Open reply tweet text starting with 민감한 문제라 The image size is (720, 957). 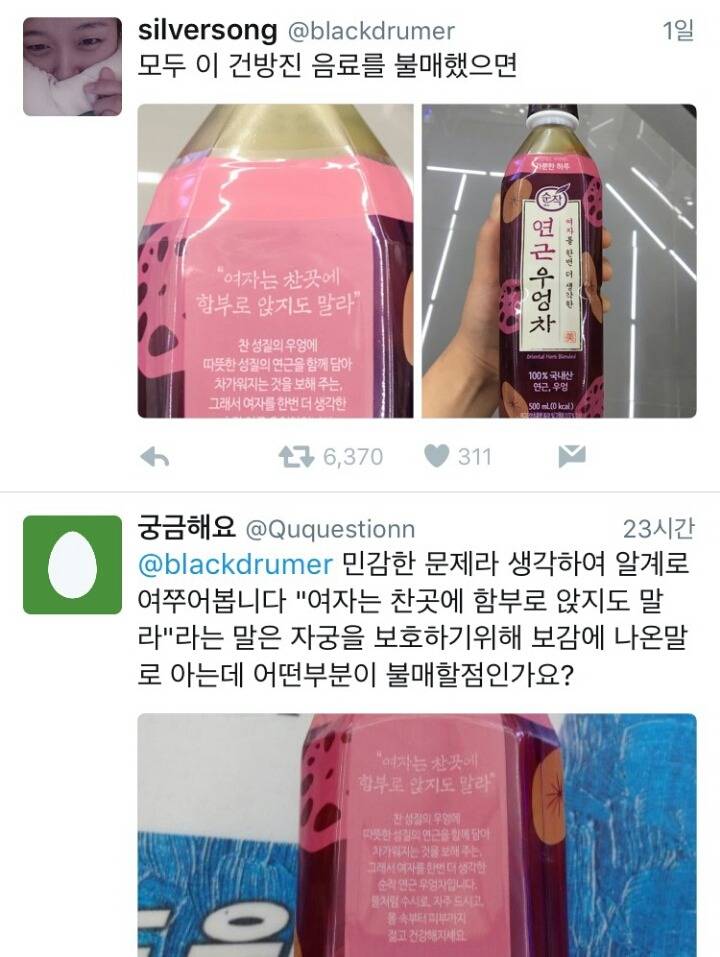(415, 619)
